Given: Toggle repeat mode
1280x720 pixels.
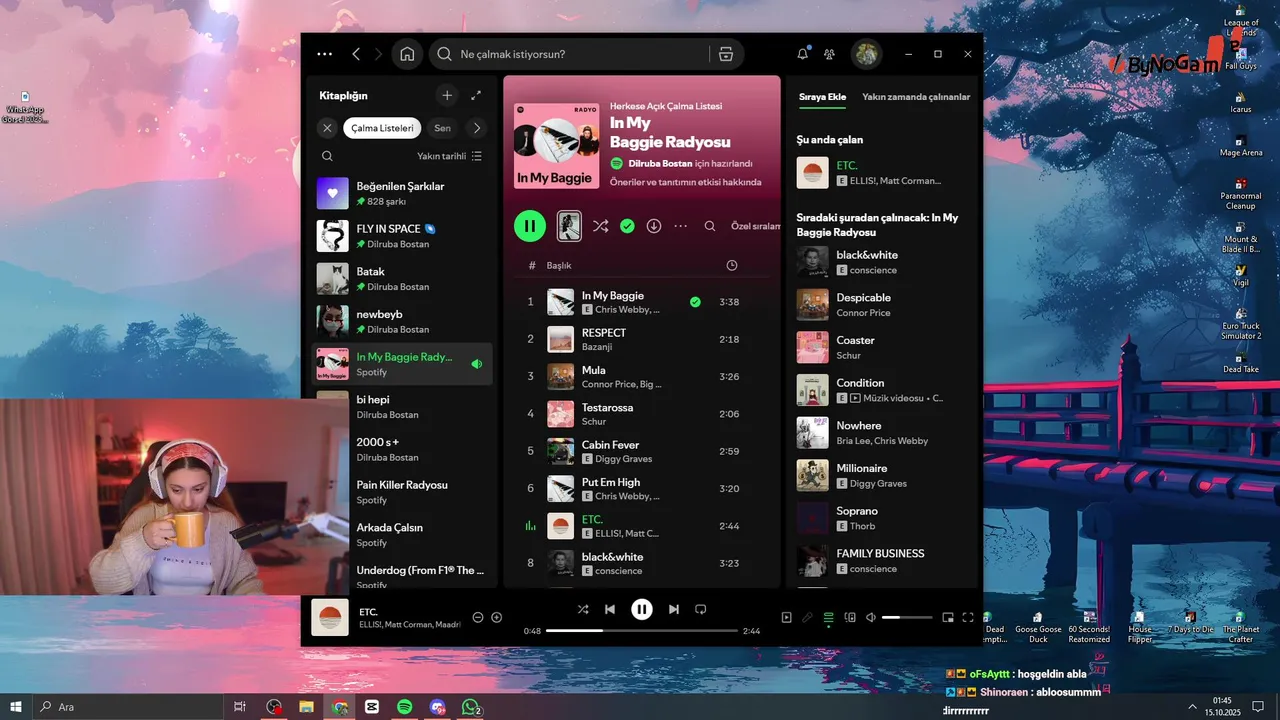Looking at the screenshot, I should coord(701,609).
